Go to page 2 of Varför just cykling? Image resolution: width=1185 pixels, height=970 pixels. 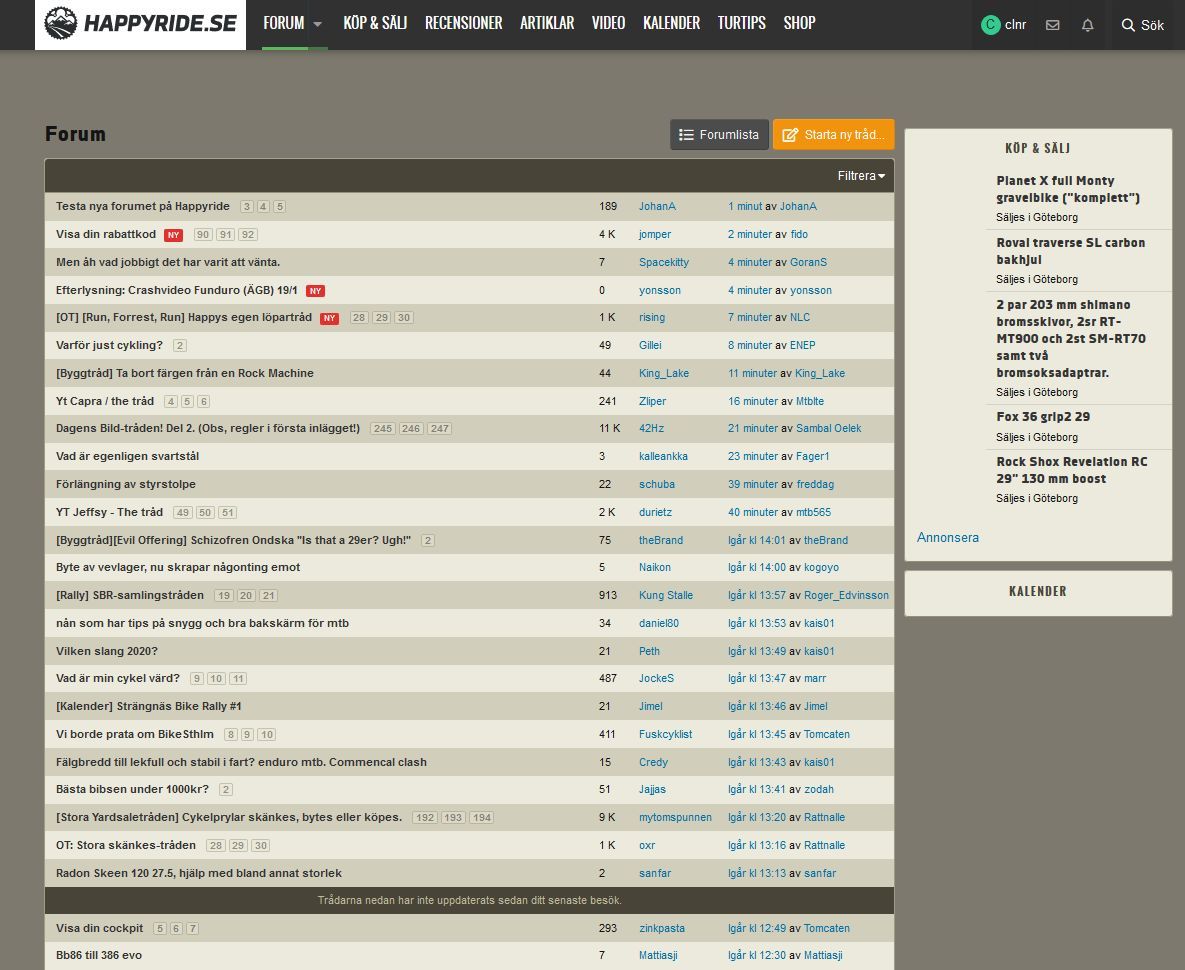[180, 346]
